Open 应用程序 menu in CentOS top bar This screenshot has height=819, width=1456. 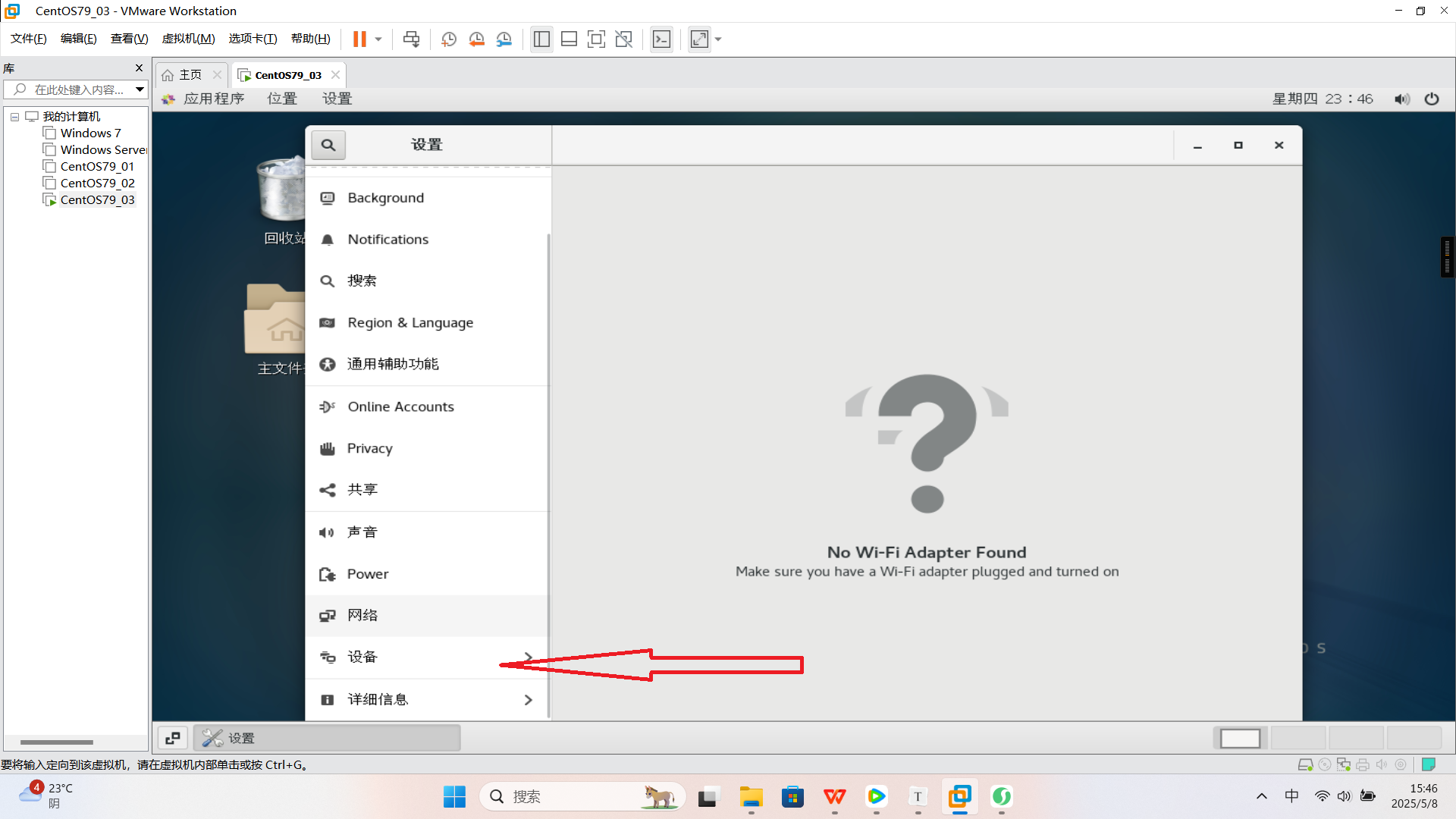(x=213, y=99)
